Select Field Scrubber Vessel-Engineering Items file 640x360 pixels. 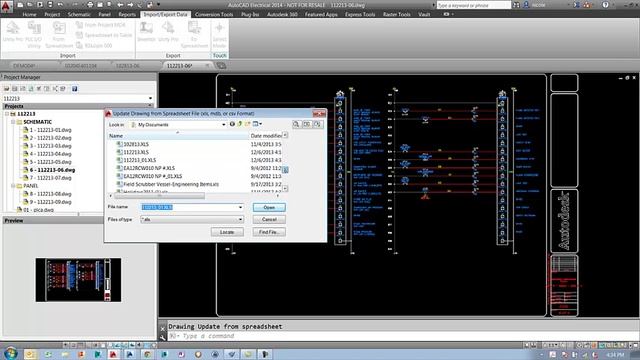click(171, 184)
